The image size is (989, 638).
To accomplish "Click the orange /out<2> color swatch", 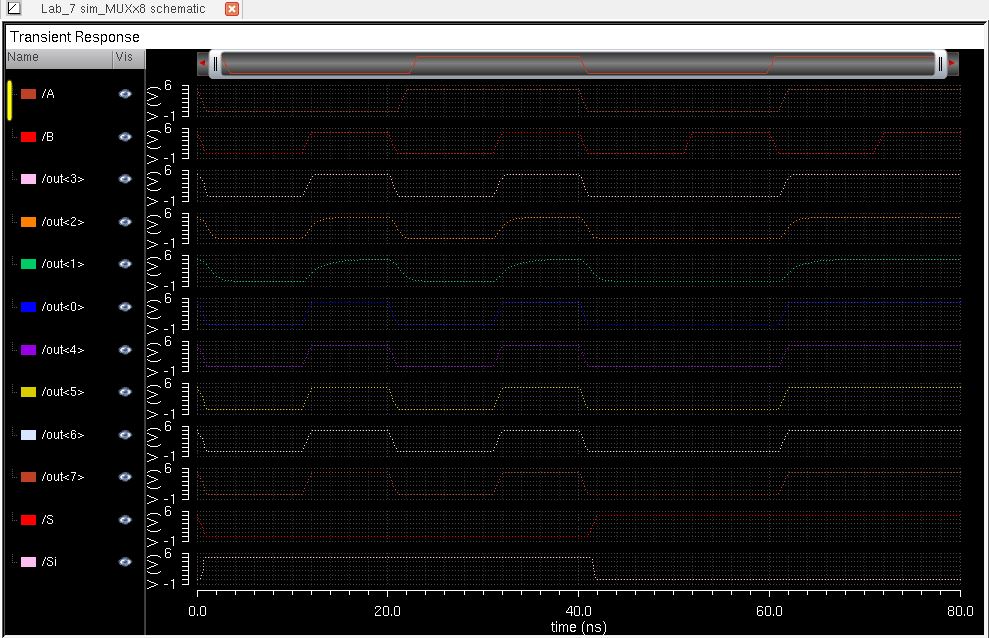I will [28, 222].
